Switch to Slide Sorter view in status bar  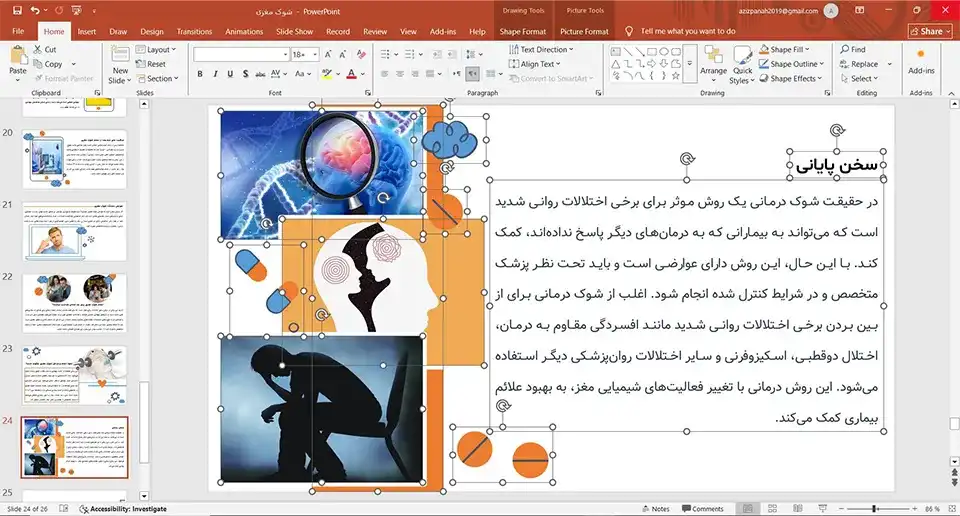(x=772, y=509)
